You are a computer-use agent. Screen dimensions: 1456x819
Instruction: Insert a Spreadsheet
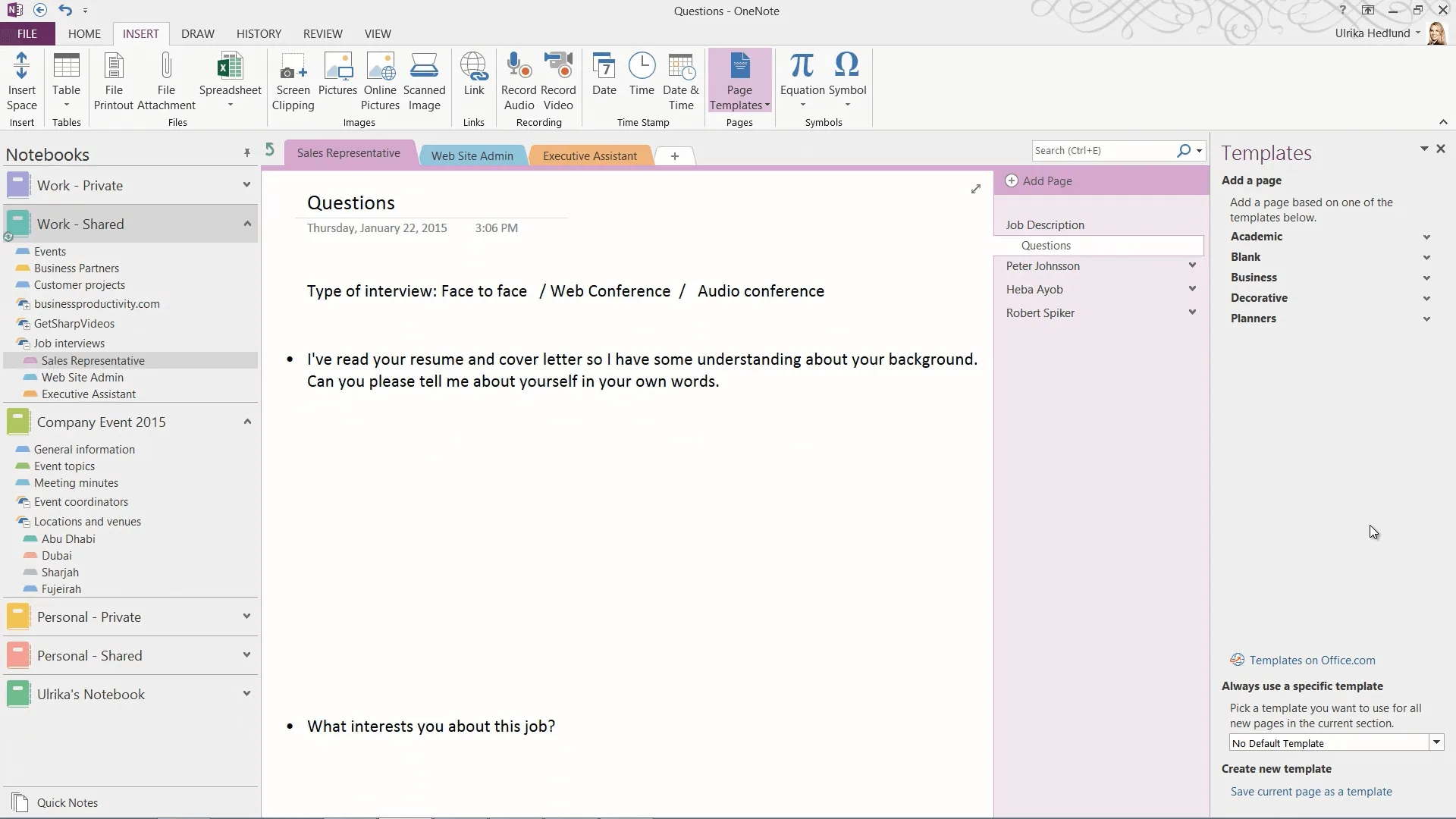230,81
